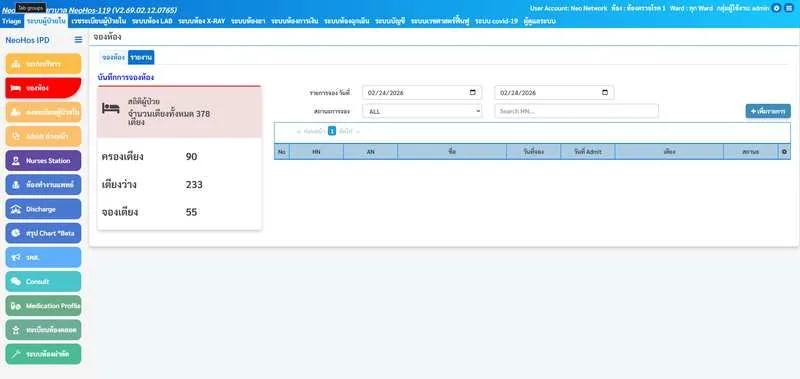
Task: Click the vacant beds value 233
Action: (194, 185)
